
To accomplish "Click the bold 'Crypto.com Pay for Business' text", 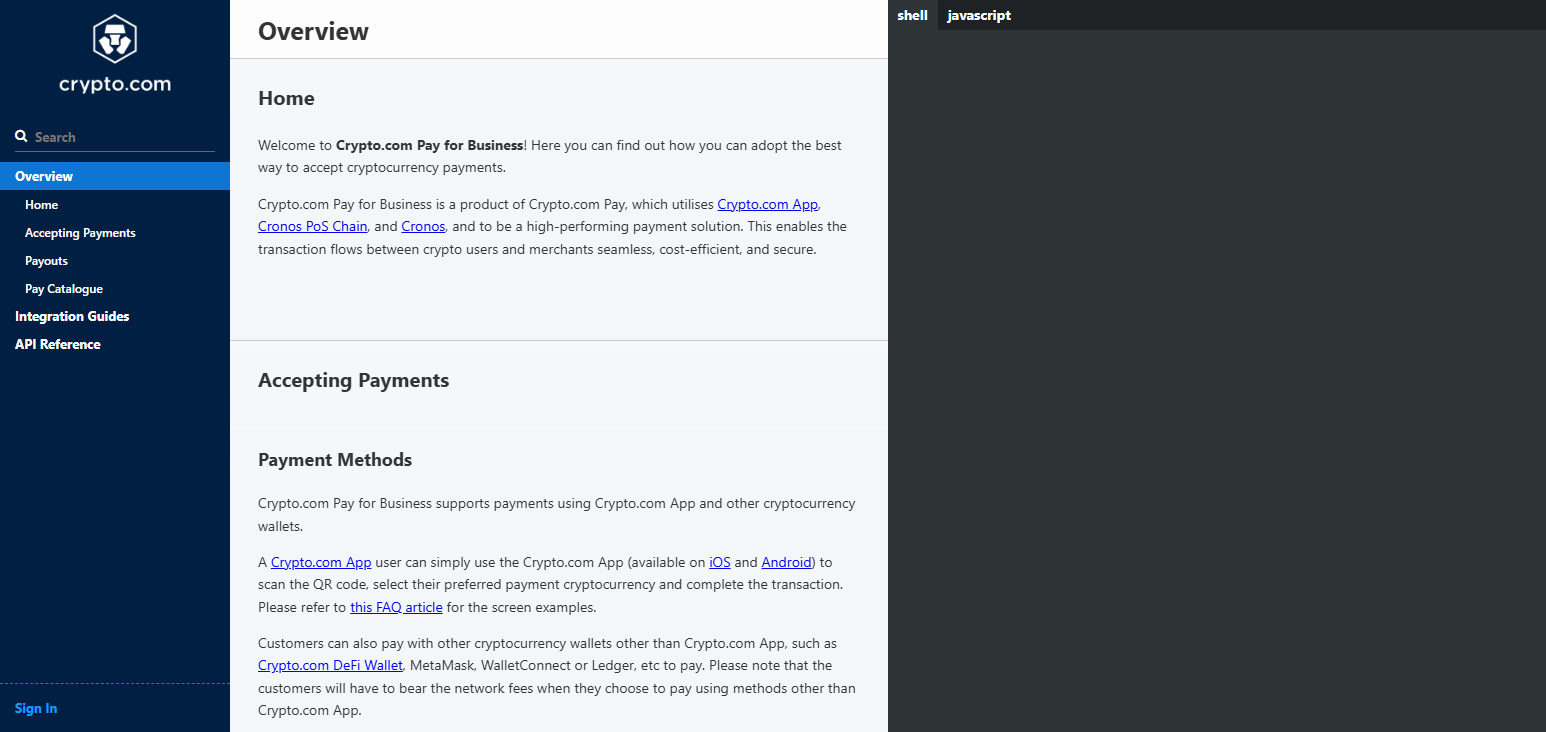I will pos(430,145).
